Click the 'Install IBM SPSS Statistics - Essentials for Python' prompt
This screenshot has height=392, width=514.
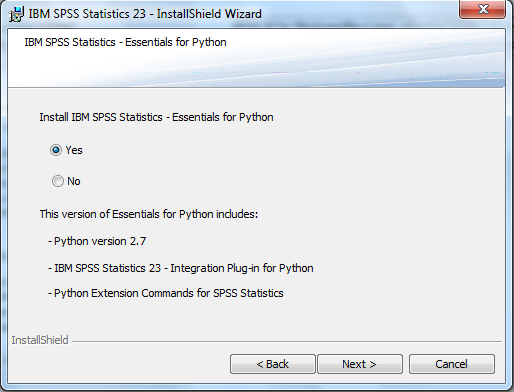point(156,117)
